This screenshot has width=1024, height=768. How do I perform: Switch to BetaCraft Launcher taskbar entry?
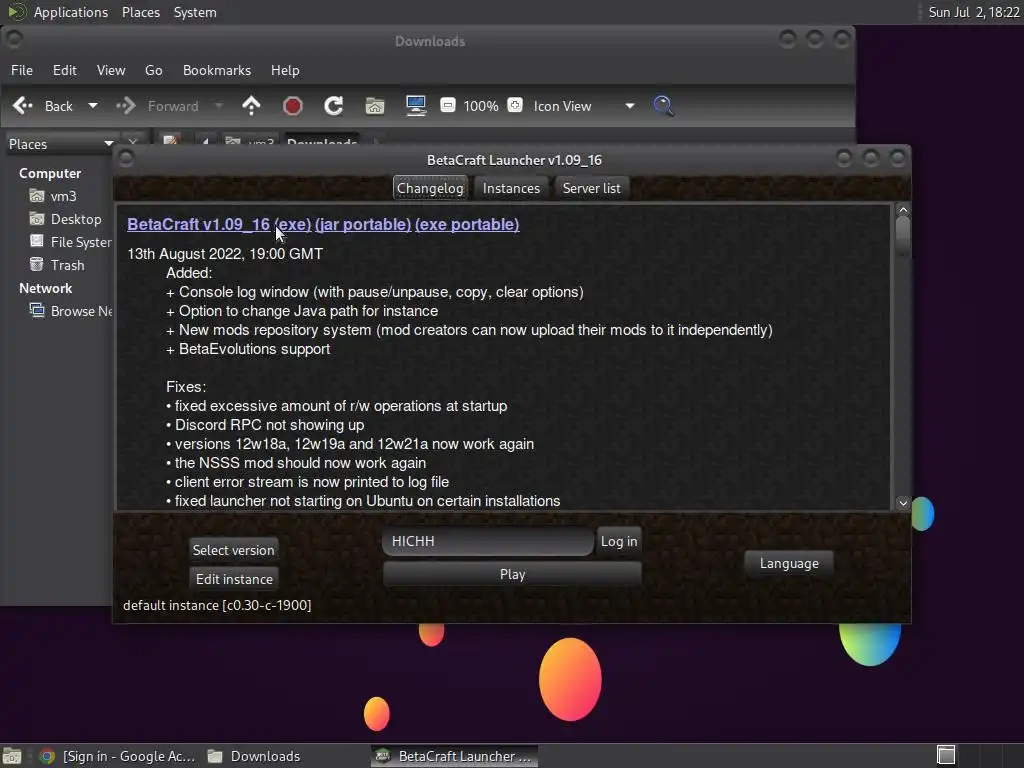455,756
